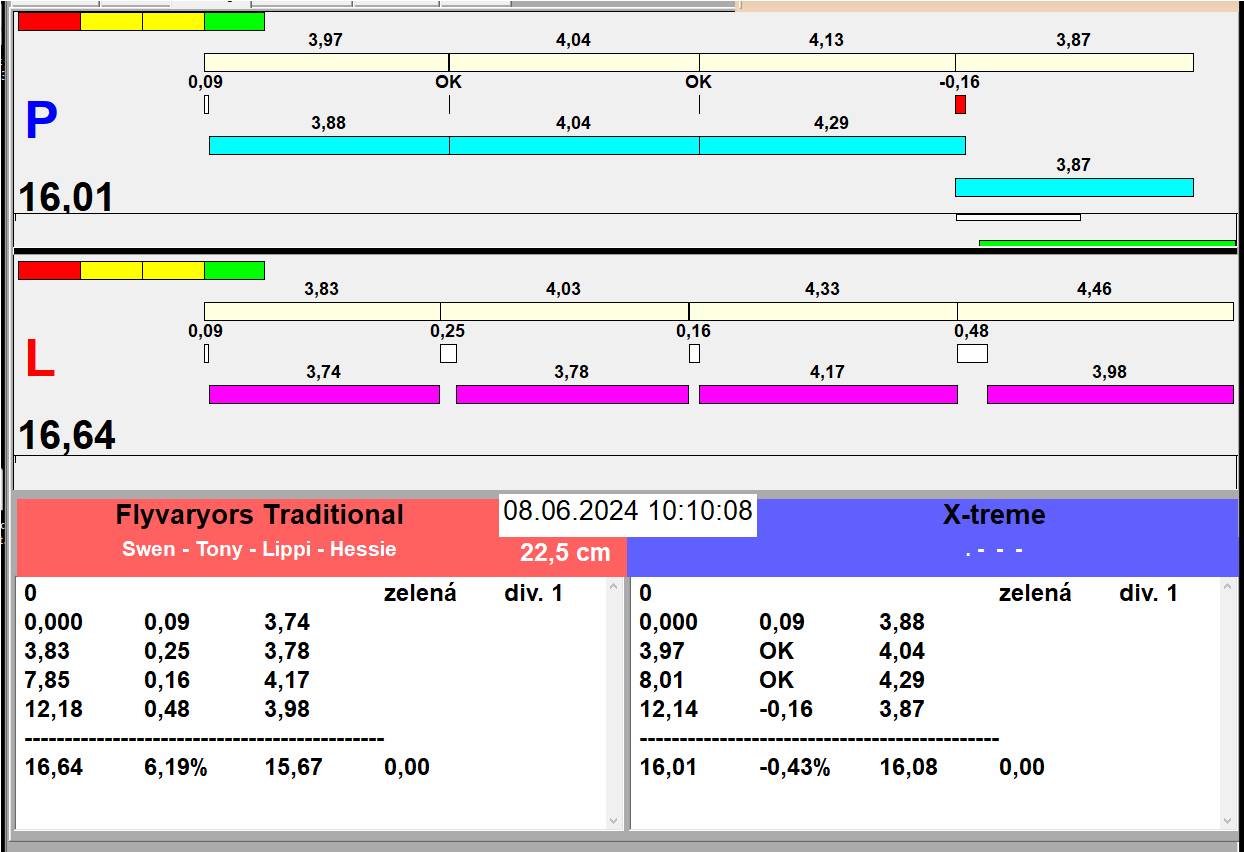Select cream segment 4,13 in lane P
The width and height of the screenshot is (1244, 852).
coord(827,62)
